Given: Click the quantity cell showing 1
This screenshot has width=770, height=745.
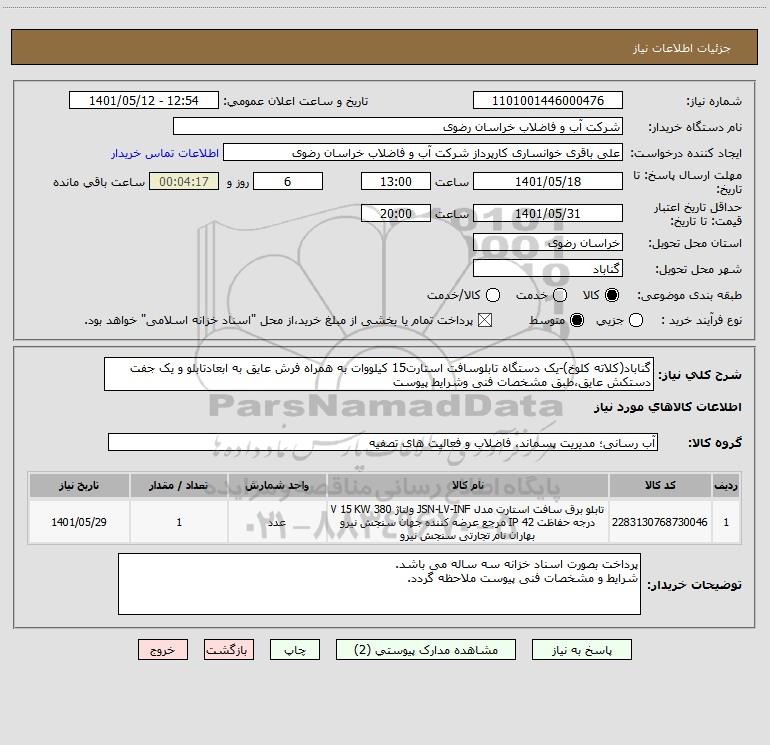Looking at the screenshot, I should pos(179,522).
